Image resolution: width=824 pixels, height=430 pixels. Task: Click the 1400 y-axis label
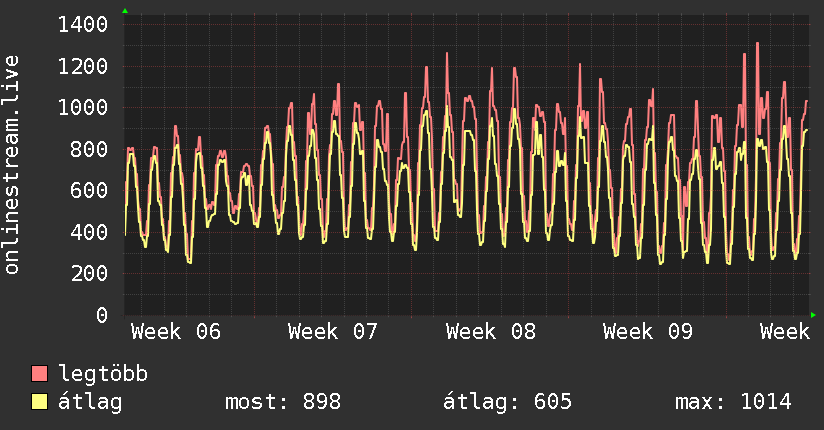click(x=83, y=25)
